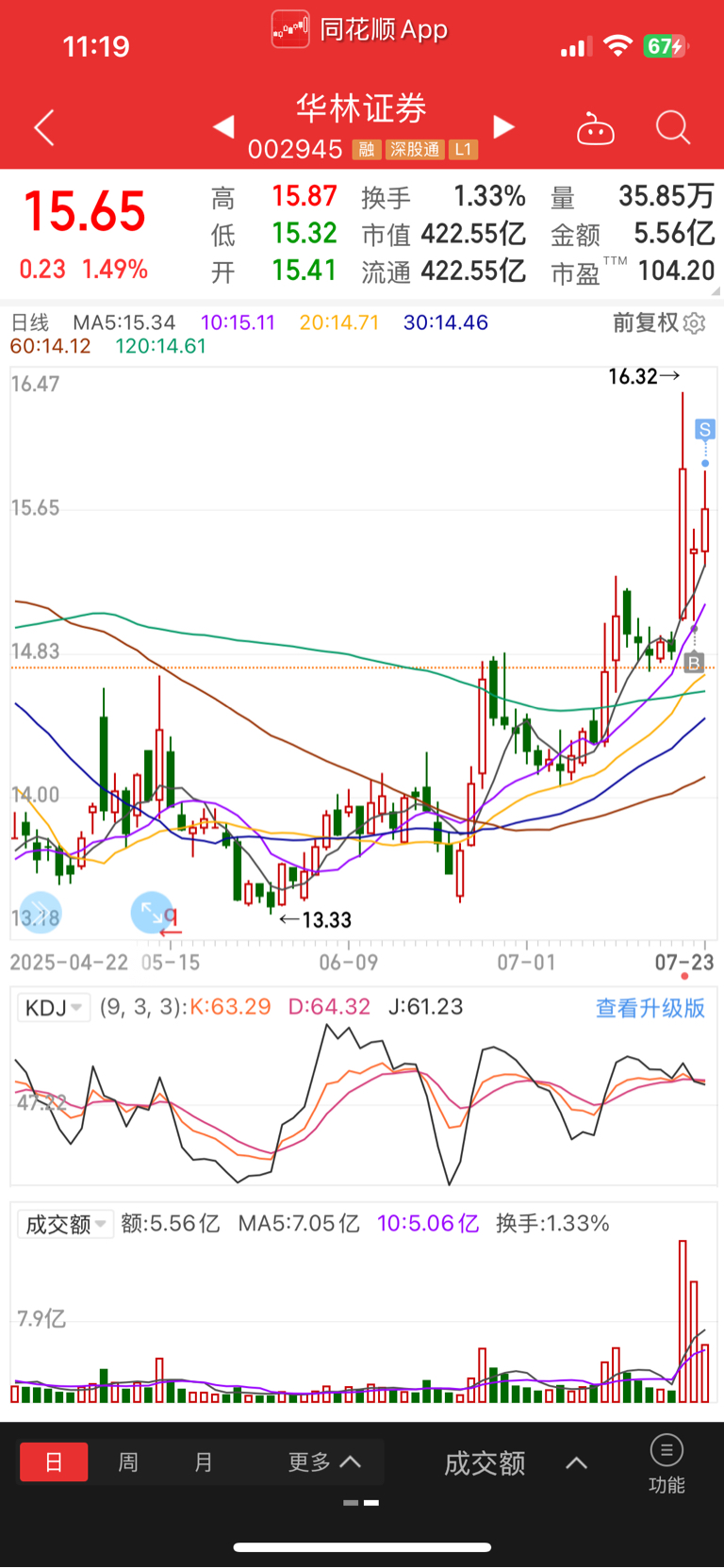Tap the 07-23 date label on axis
Viewport: 724px width, 1568px height.
tap(684, 963)
